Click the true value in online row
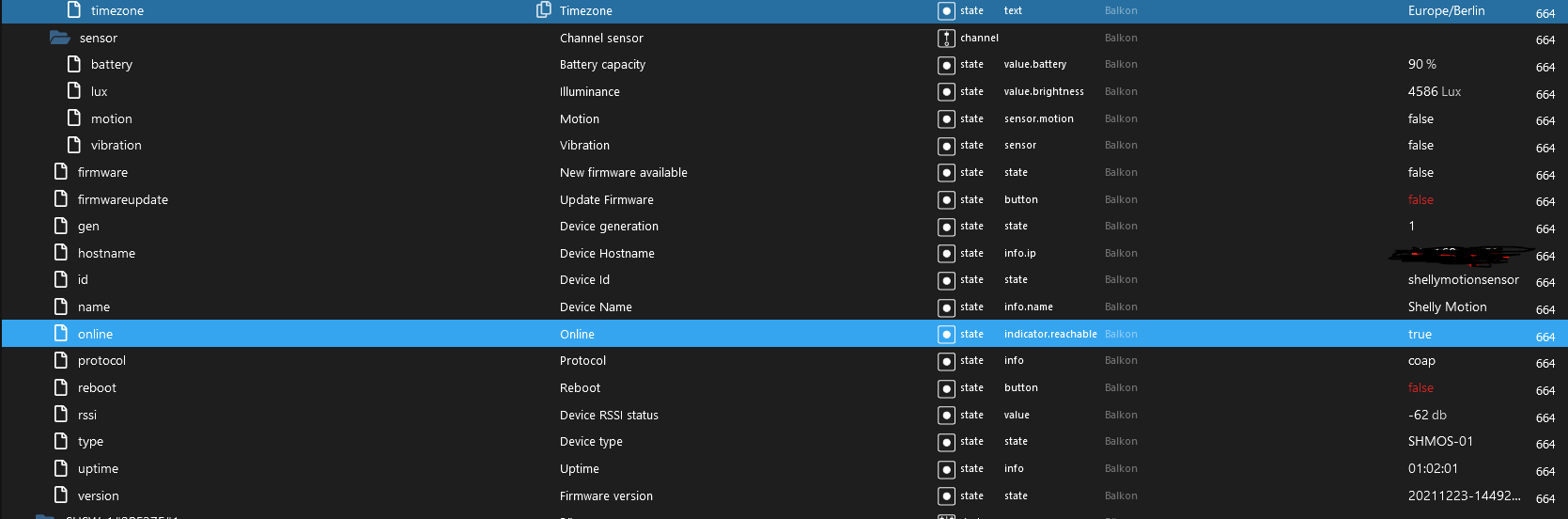The image size is (1568, 519). [x=1420, y=334]
